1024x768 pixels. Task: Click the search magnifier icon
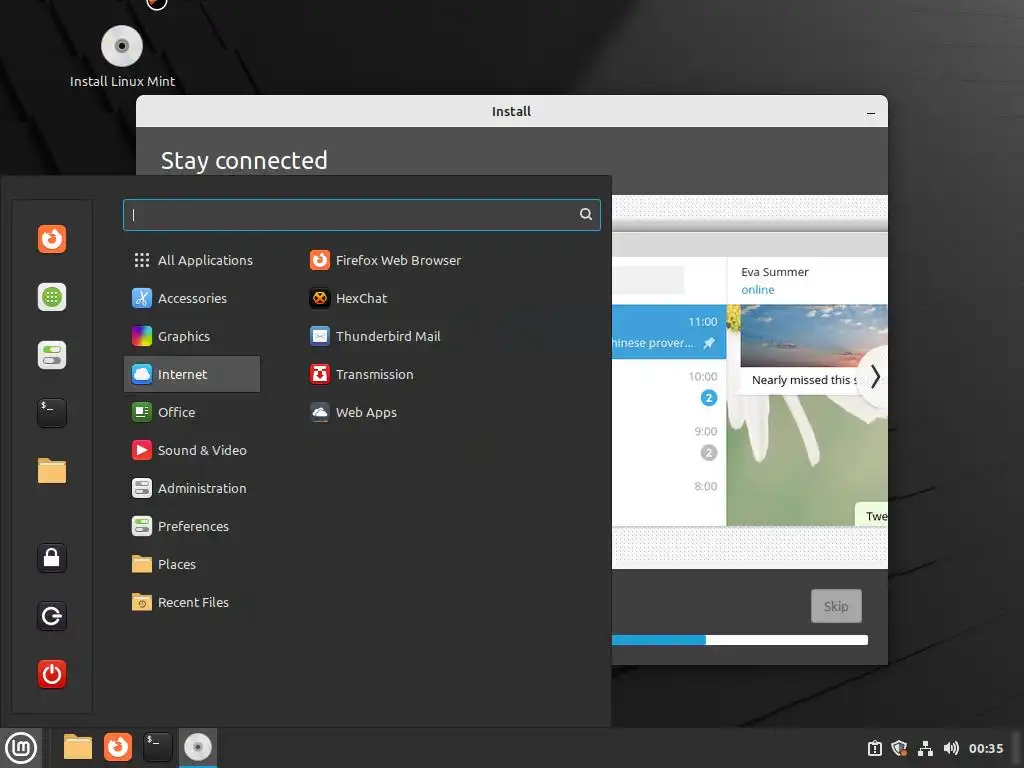(x=586, y=214)
